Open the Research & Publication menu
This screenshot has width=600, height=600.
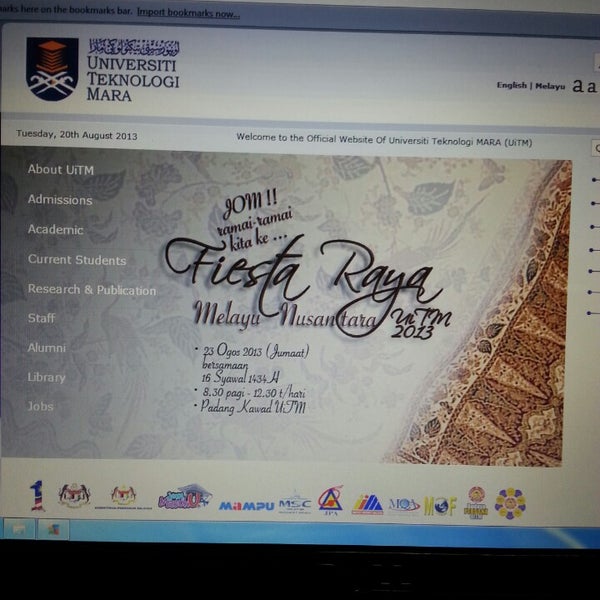92,290
